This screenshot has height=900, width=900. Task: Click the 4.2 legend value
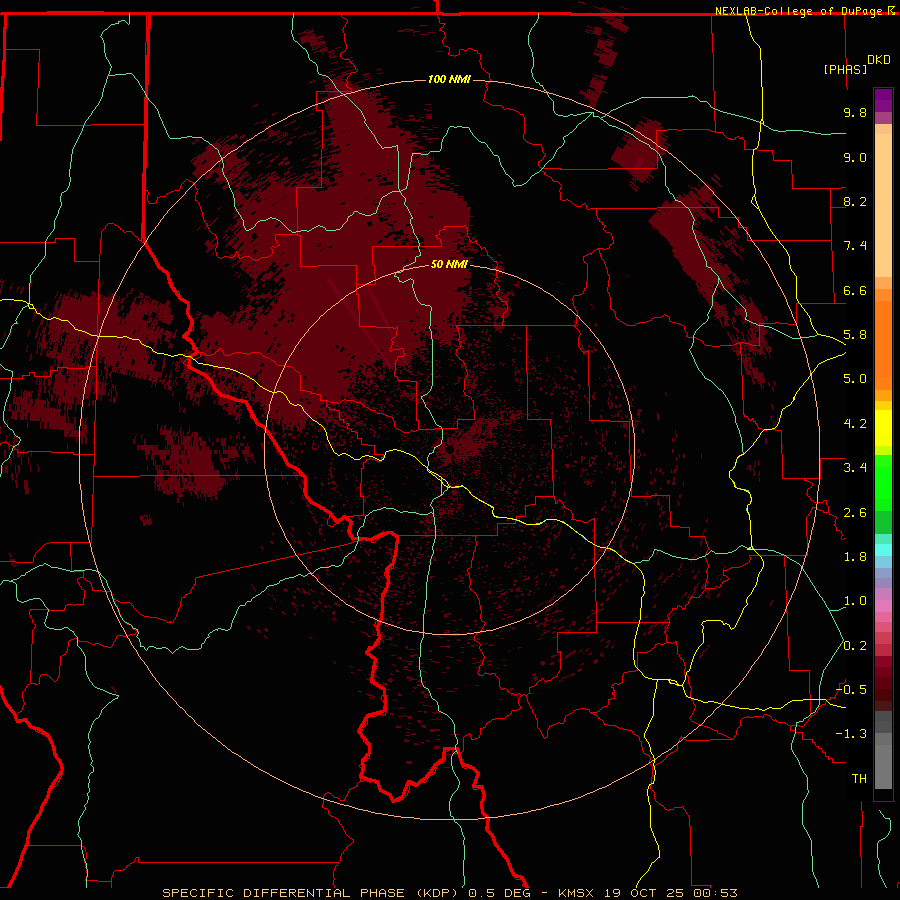855,424
